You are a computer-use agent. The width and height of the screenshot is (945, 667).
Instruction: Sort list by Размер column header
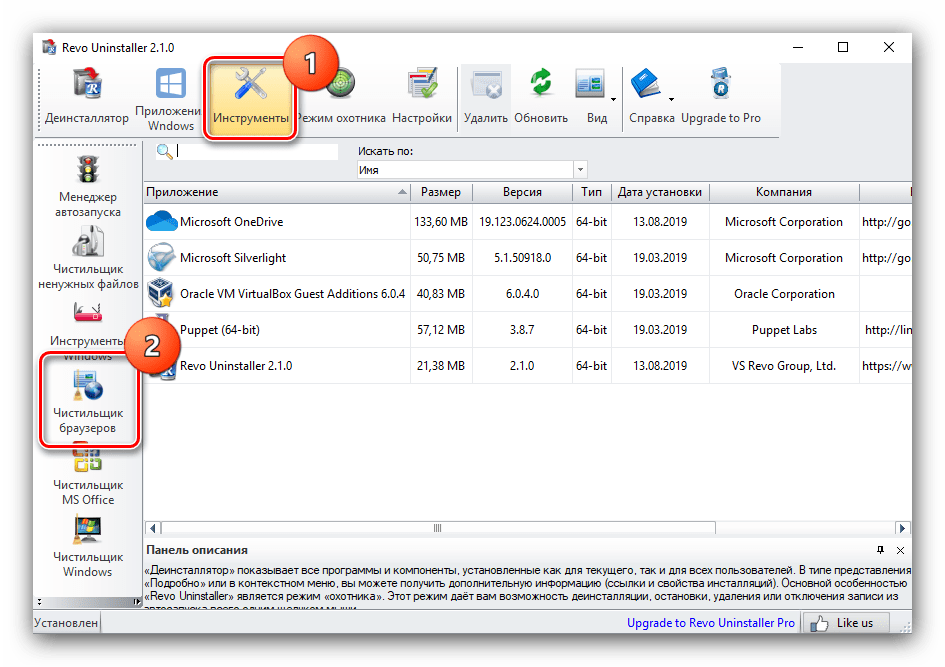point(441,192)
